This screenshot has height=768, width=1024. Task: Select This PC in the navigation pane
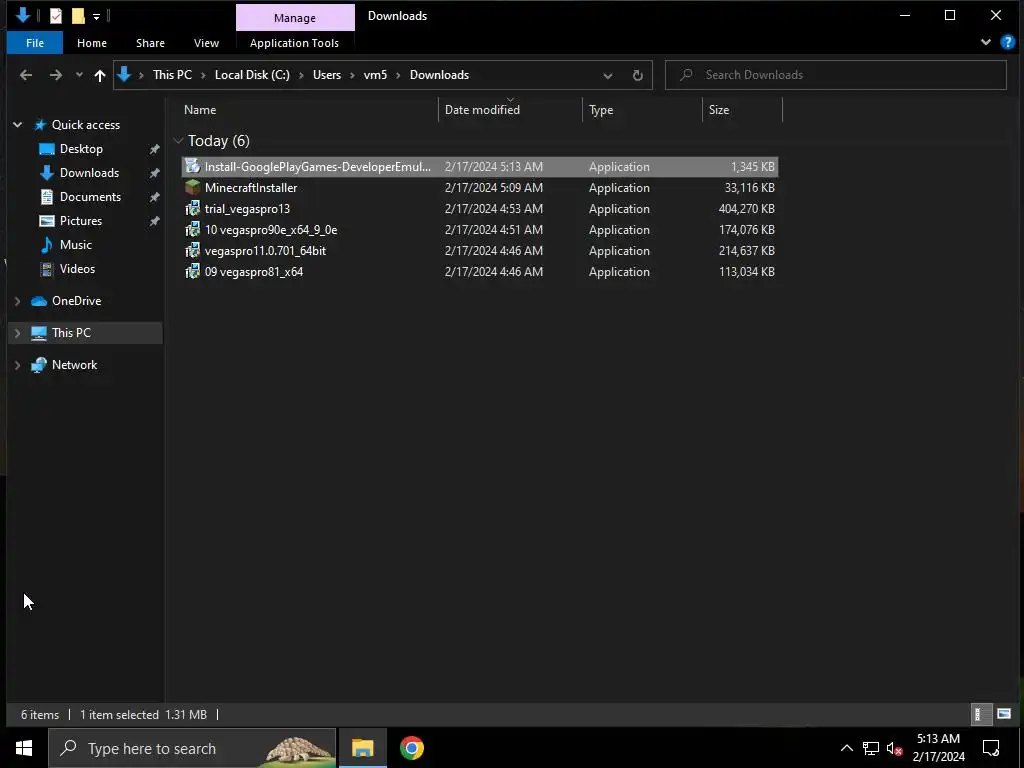tap(71, 333)
